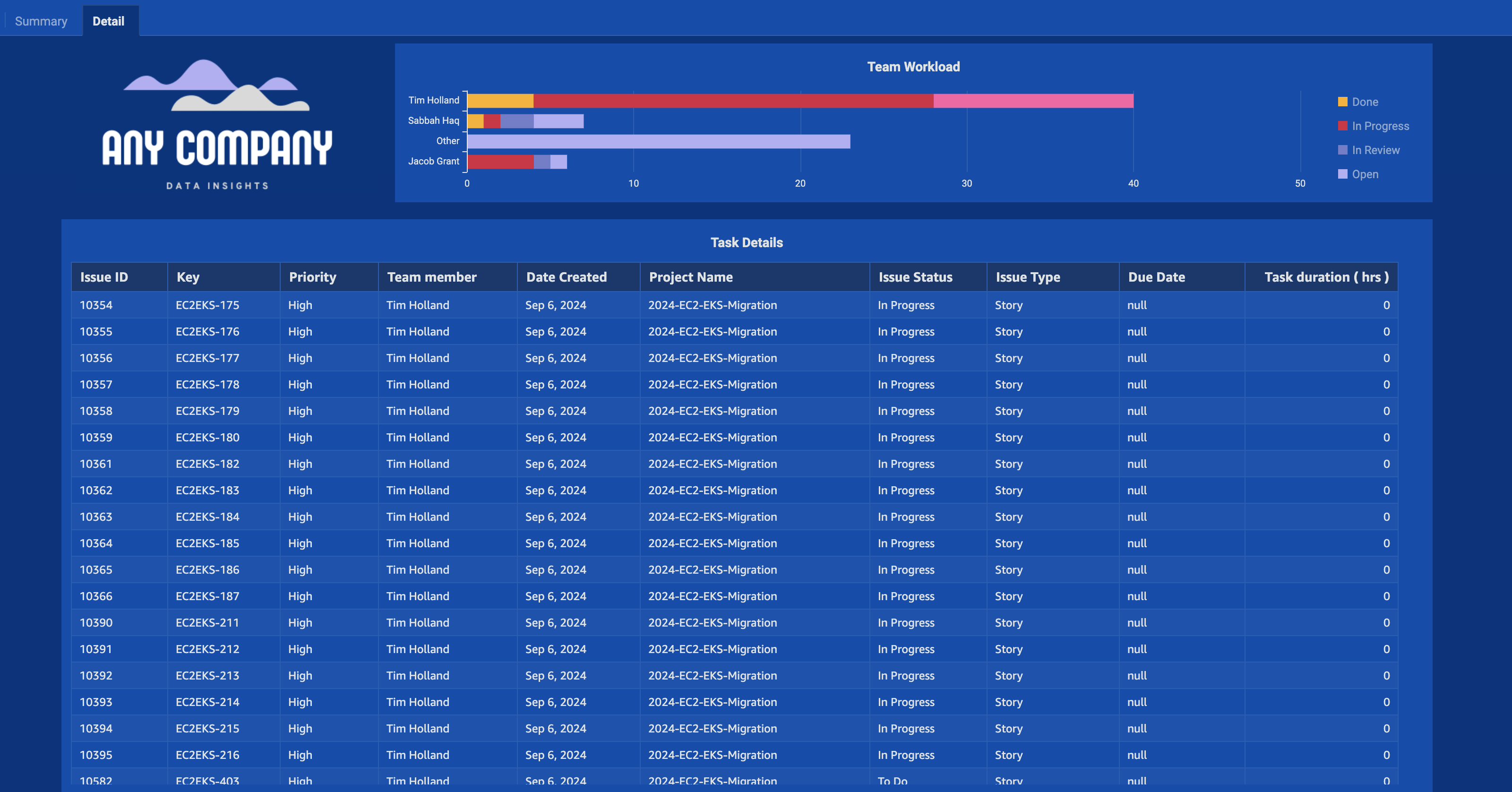This screenshot has width=1512, height=792.
Task: Click the Other team member's open bar
Action: pos(659,141)
